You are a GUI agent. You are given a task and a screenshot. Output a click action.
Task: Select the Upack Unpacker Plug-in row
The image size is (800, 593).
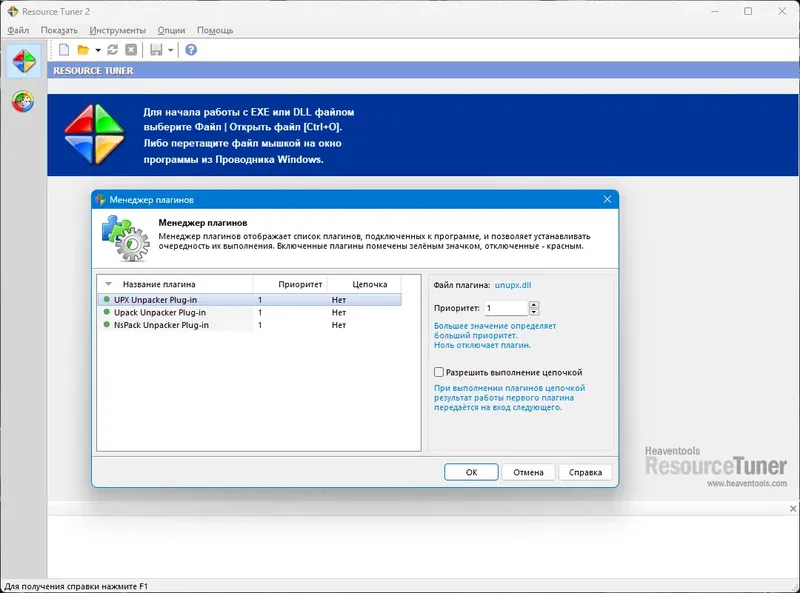click(249, 312)
